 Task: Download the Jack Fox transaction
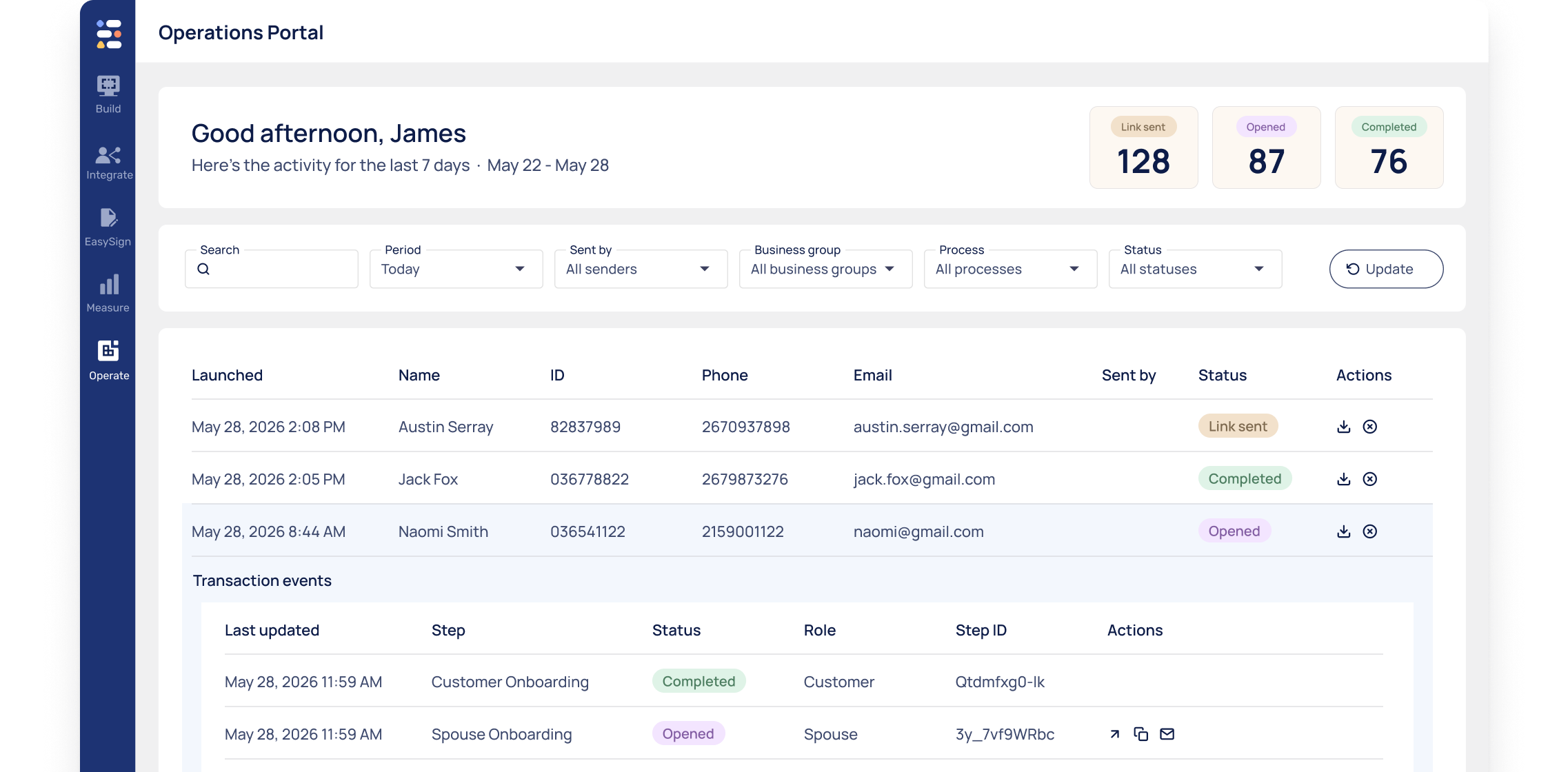[x=1343, y=479]
